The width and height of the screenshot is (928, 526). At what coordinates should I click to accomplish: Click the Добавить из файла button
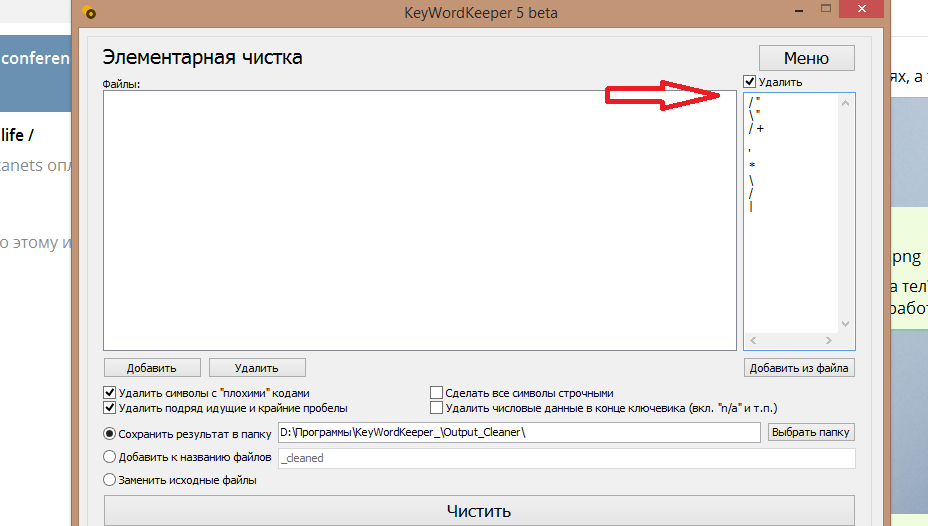(x=799, y=367)
